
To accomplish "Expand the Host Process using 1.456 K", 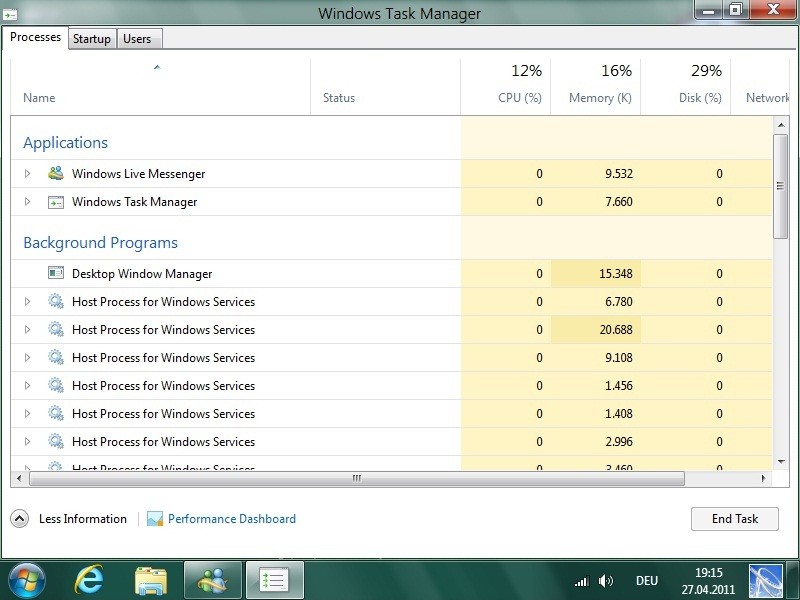I will click(28, 386).
